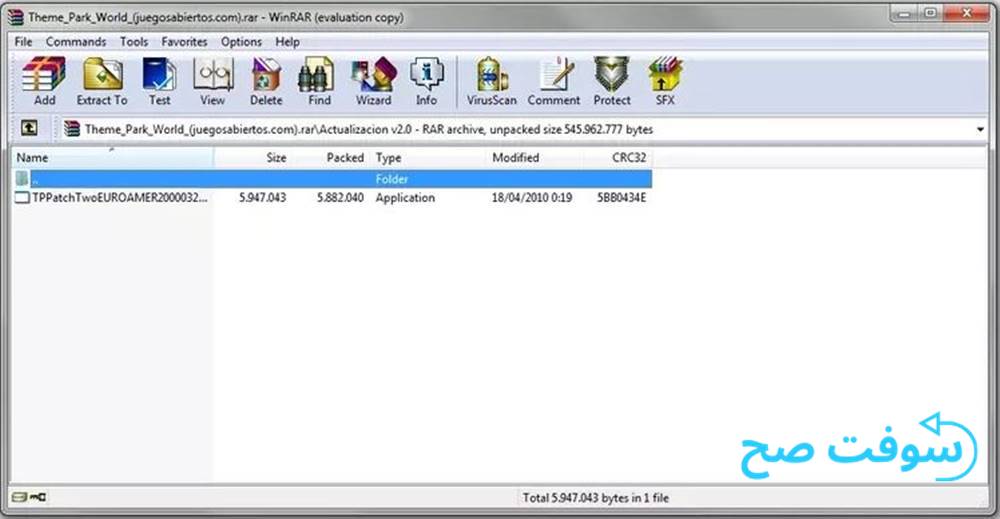Start VirusScan on the archive
The height and width of the screenshot is (519, 1000).
[x=491, y=81]
